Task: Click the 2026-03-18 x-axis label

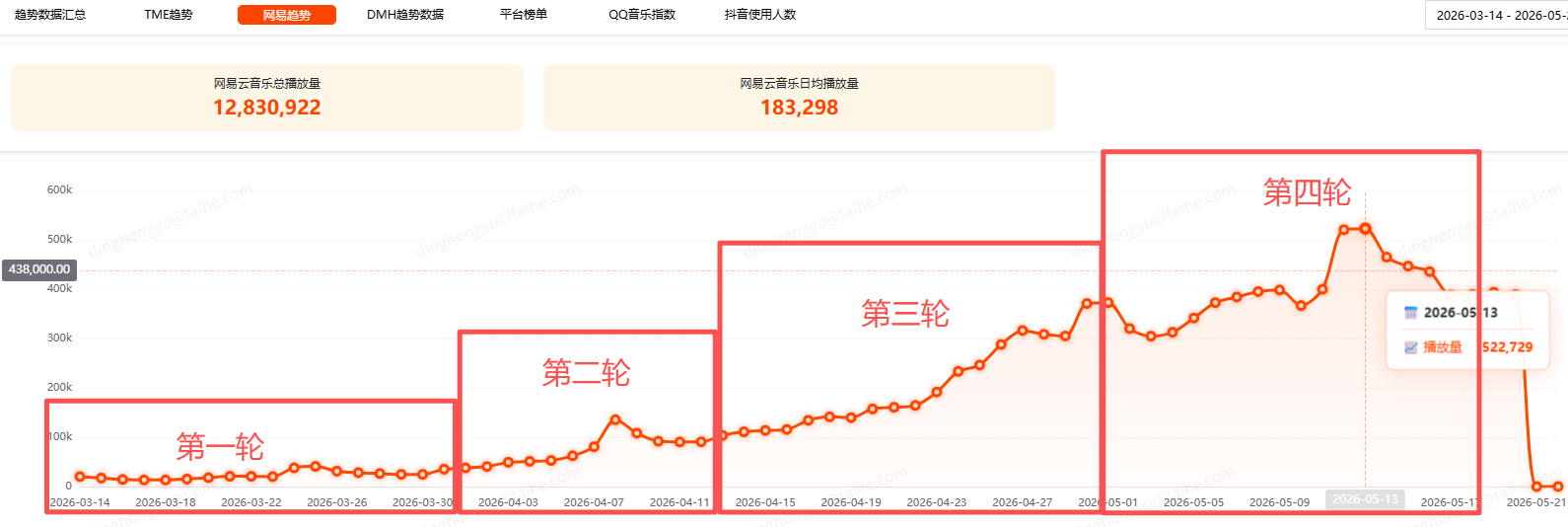Action: [x=166, y=502]
